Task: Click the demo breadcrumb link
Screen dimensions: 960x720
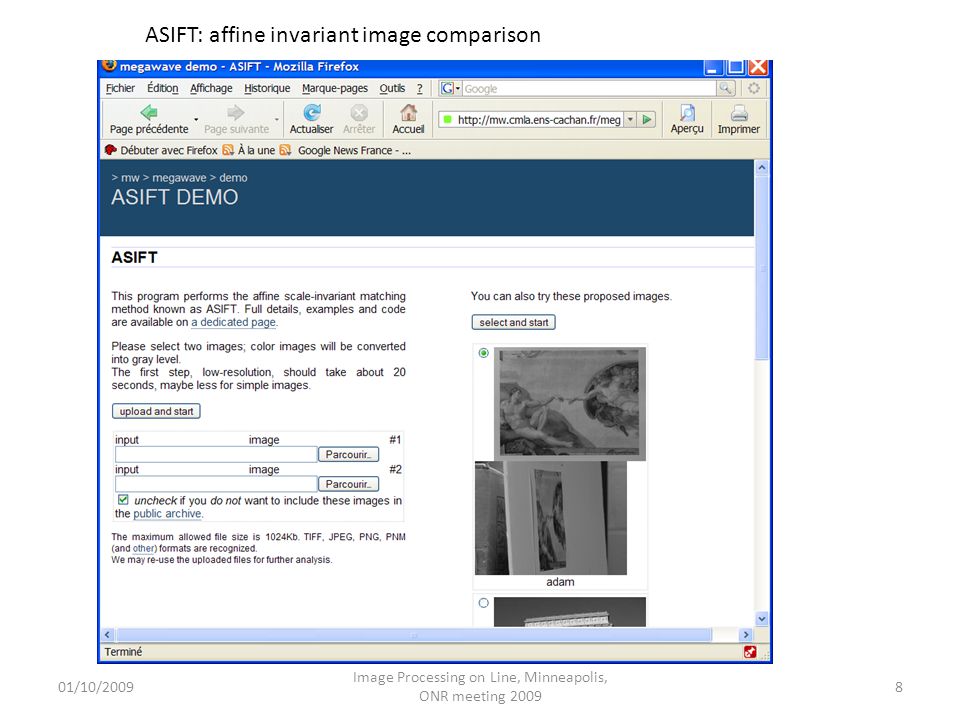Action: tap(233, 178)
